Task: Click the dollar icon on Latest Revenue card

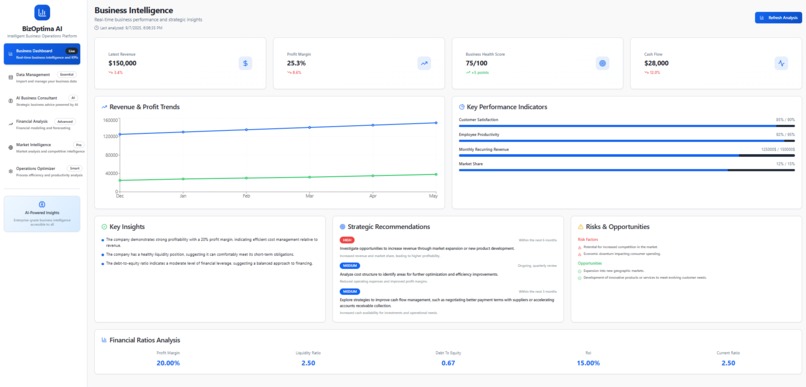Action: (x=245, y=63)
